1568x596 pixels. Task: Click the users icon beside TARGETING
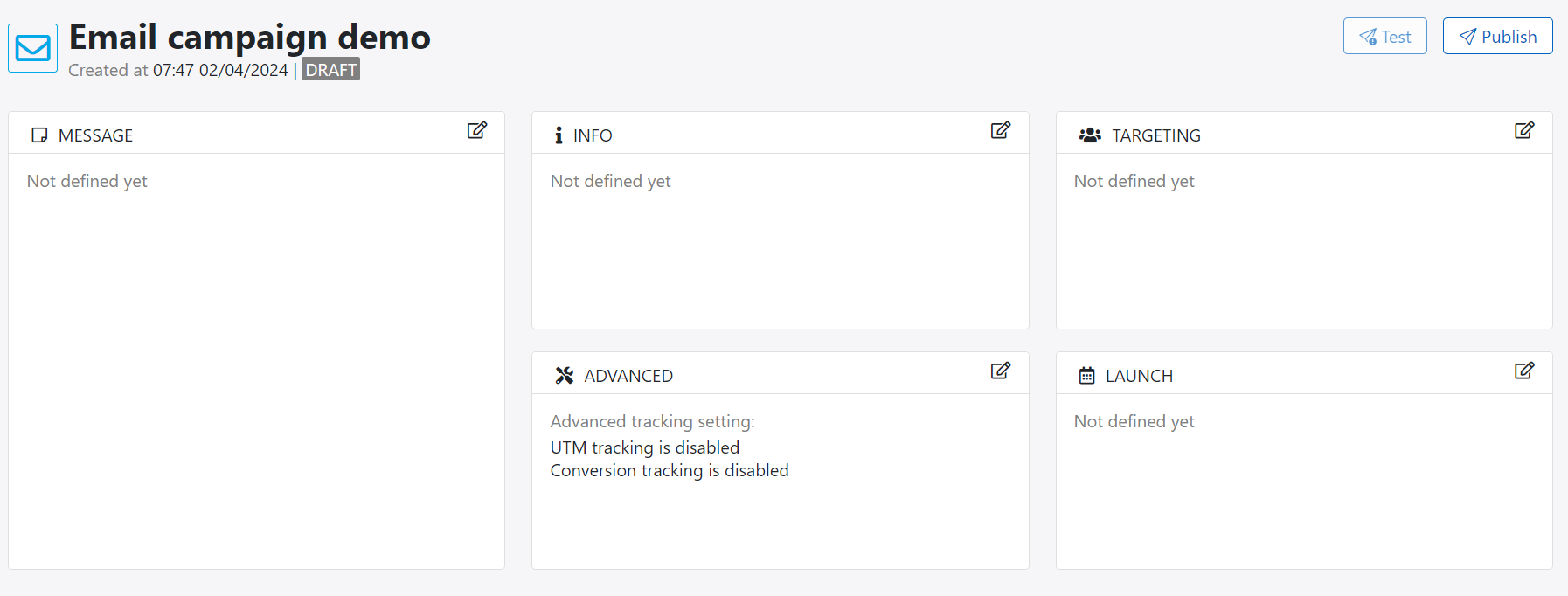coord(1089,135)
